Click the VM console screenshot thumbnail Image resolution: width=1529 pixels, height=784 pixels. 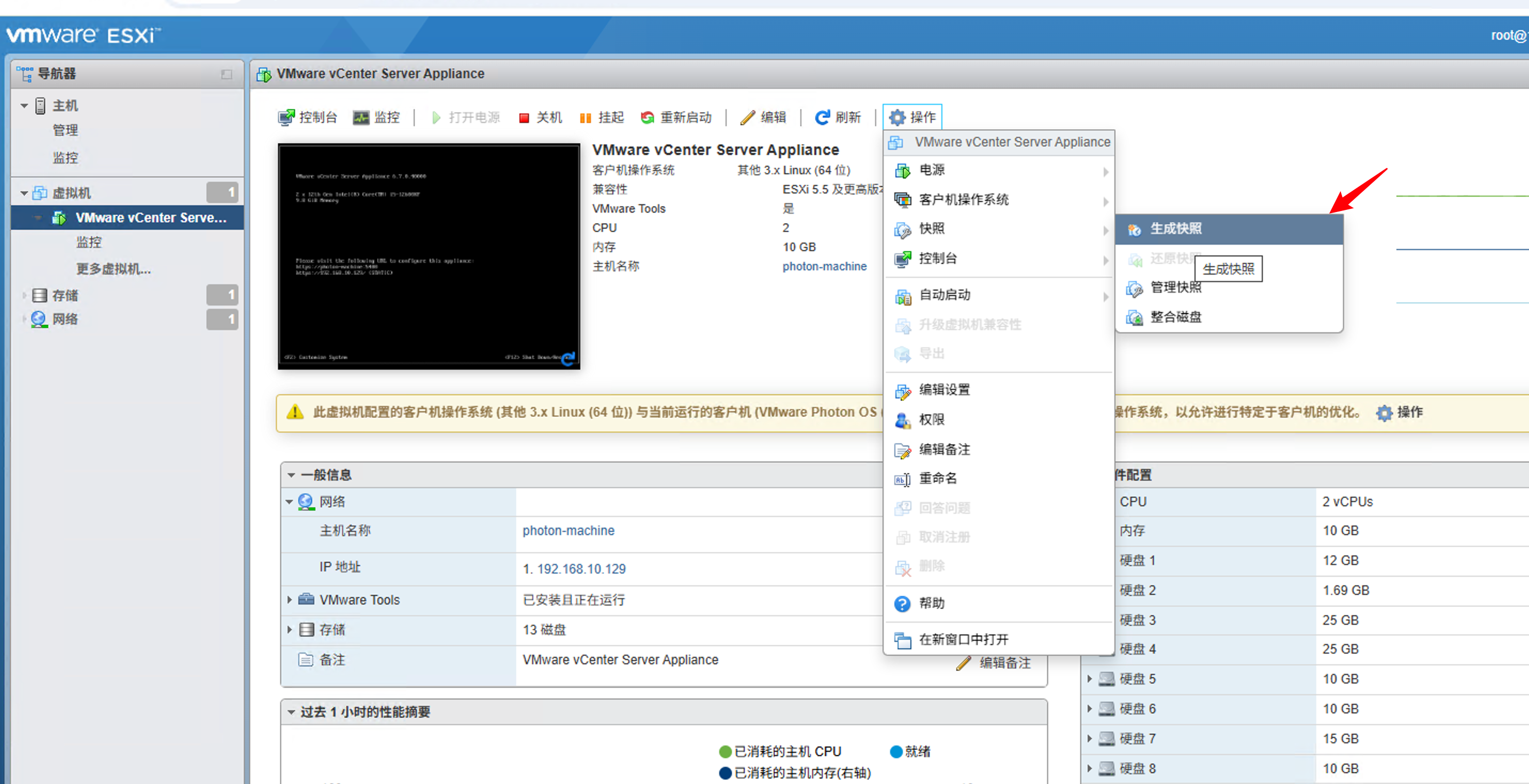tap(429, 256)
